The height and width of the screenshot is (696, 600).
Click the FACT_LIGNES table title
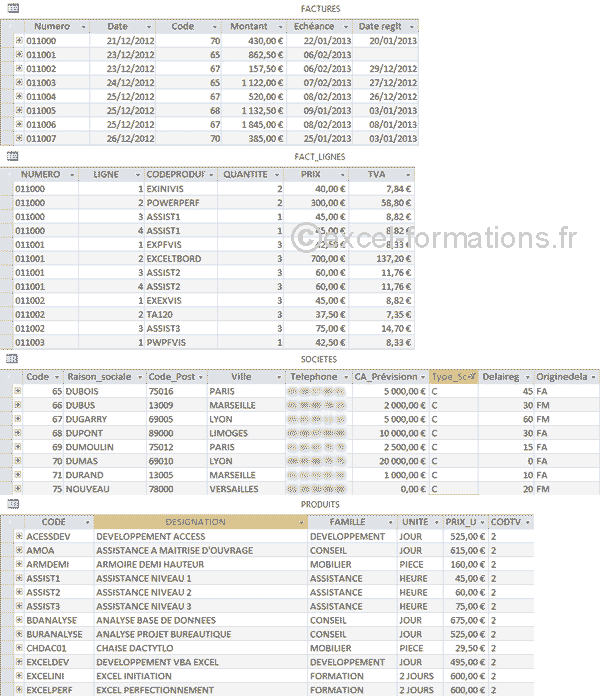320,157
